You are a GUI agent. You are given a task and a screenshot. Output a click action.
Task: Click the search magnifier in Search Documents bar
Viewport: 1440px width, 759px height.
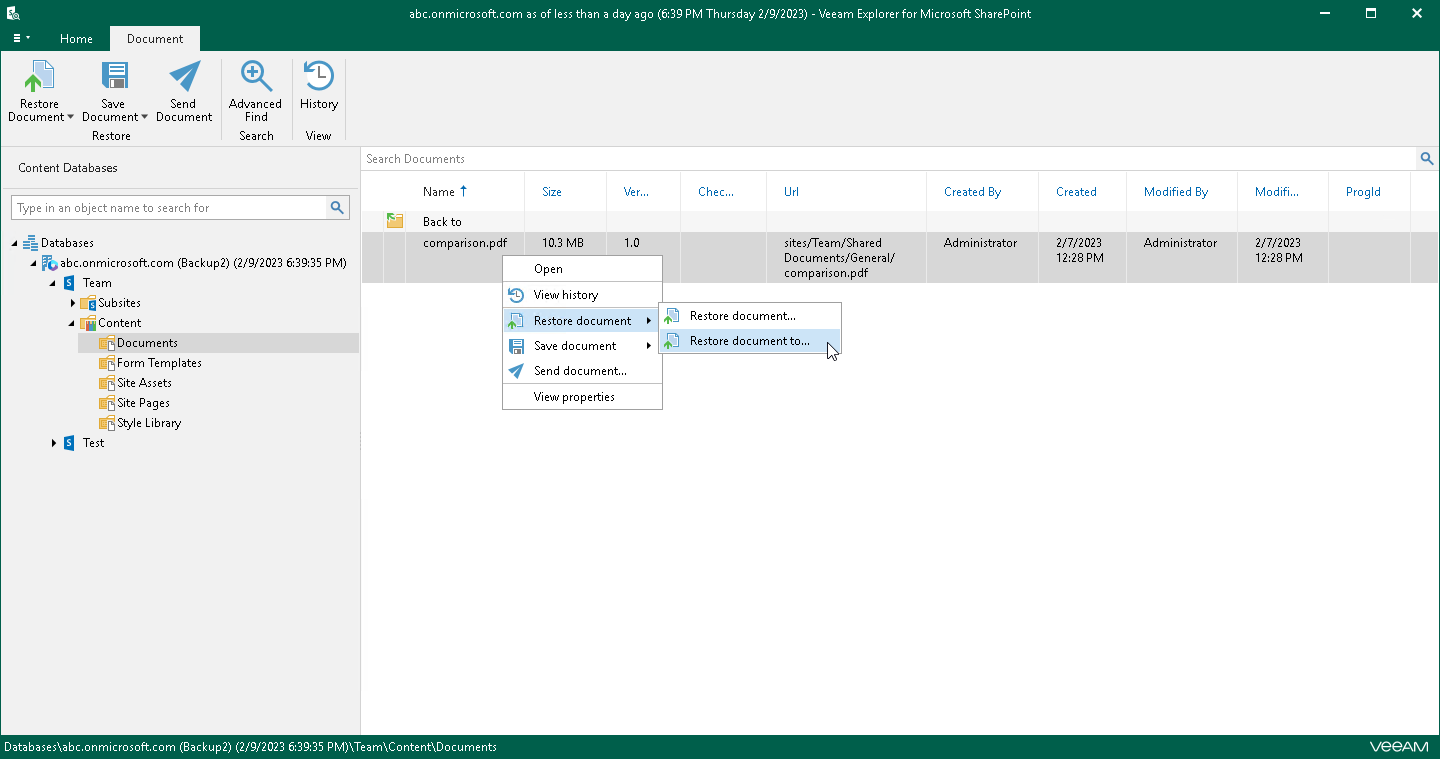pos(1427,158)
